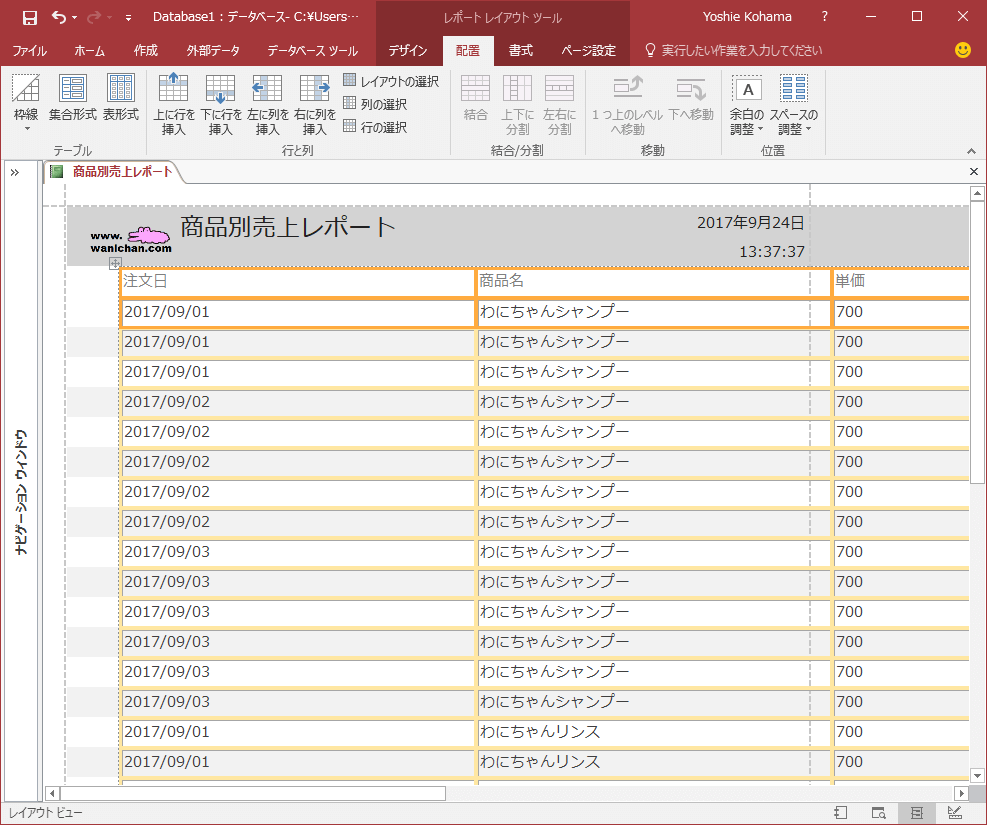Click 上に行を挿入 insert row above
Viewport: 987px width, 825px height.
point(174,104)
